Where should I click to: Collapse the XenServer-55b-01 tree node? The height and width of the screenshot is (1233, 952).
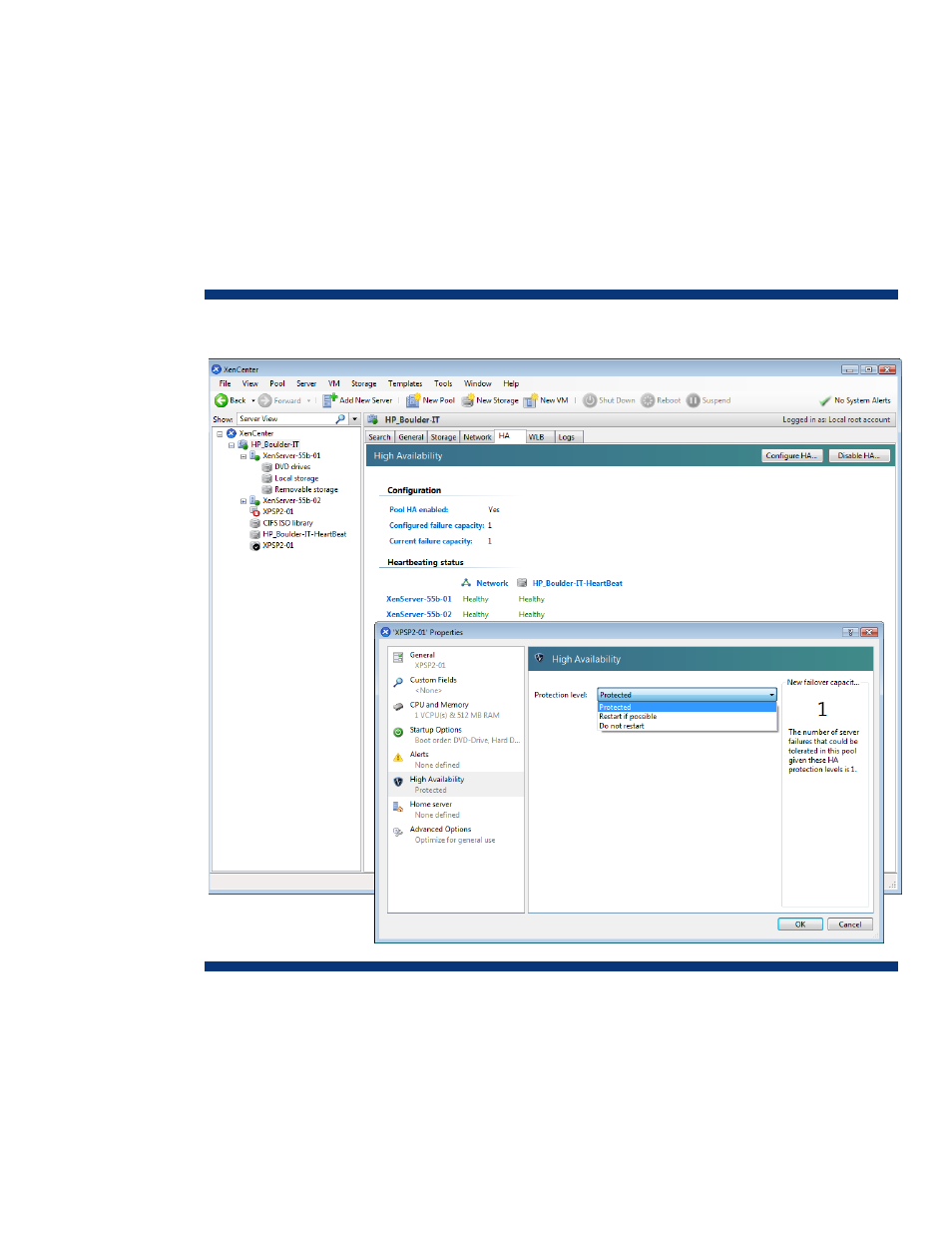[x=243, y=456]
